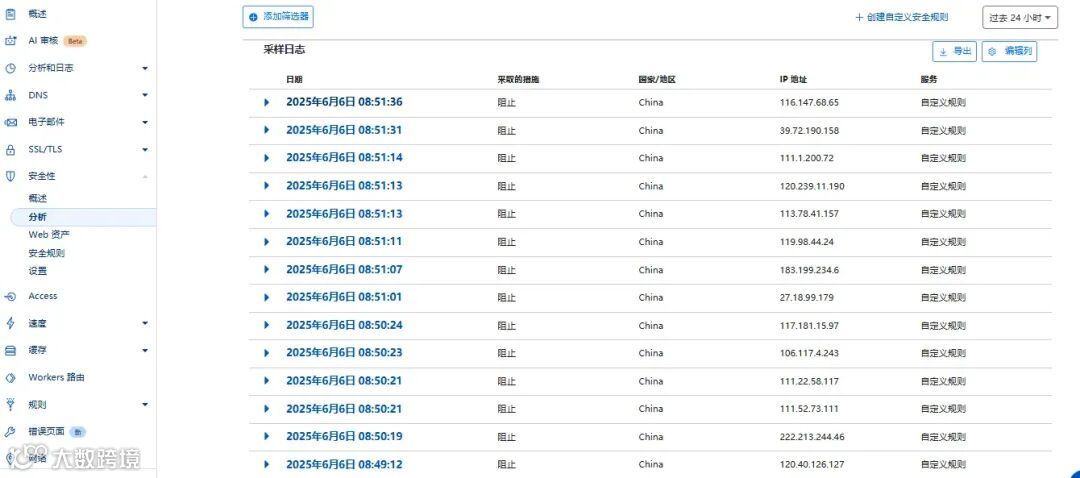Screen dimensions: 1080x478
Task: Click the plus icon on 添加筛选器
Action: click(x=253, y=17)
